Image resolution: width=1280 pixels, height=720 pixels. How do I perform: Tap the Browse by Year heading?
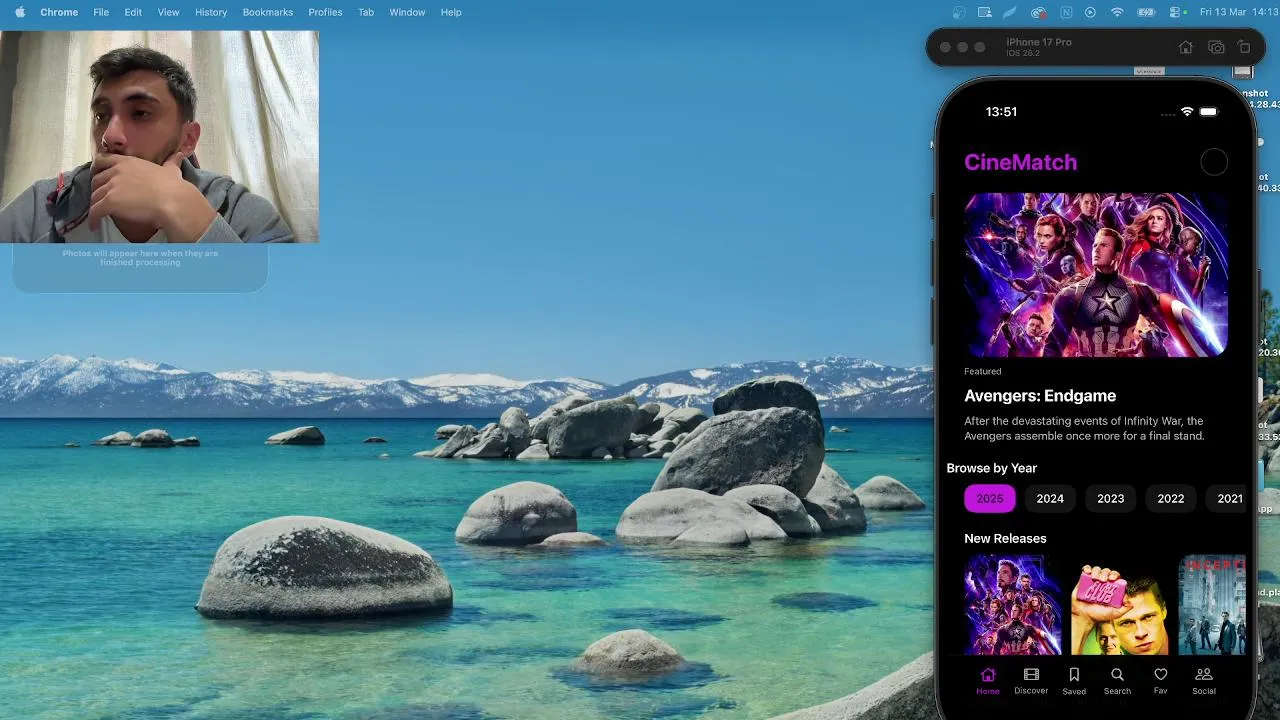(991, 468)
